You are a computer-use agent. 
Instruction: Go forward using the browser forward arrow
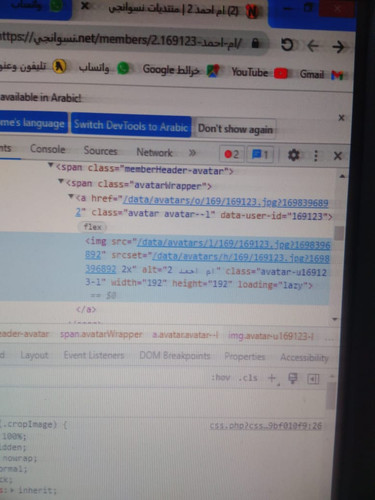click(x=338, y=47)
